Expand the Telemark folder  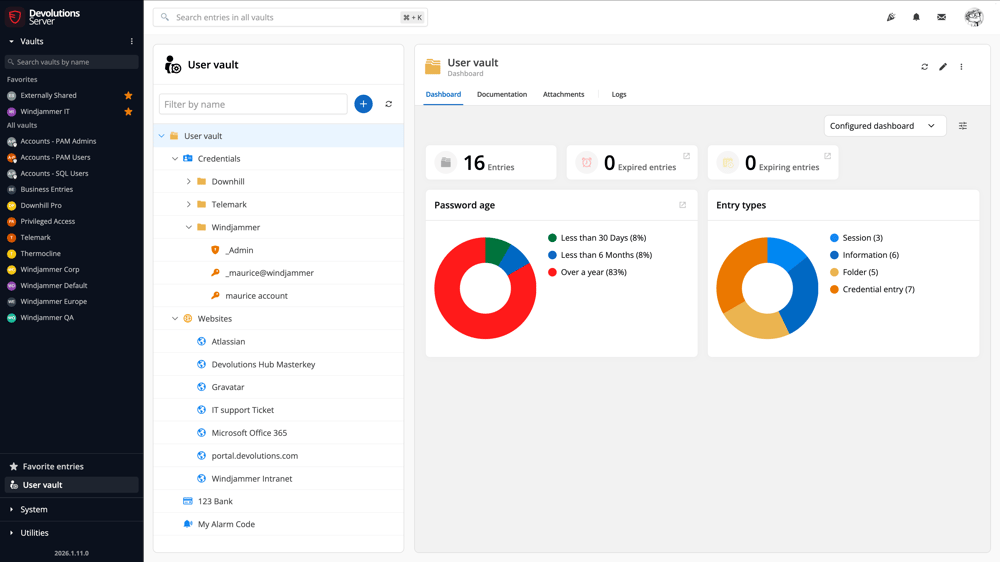point(189,205)
